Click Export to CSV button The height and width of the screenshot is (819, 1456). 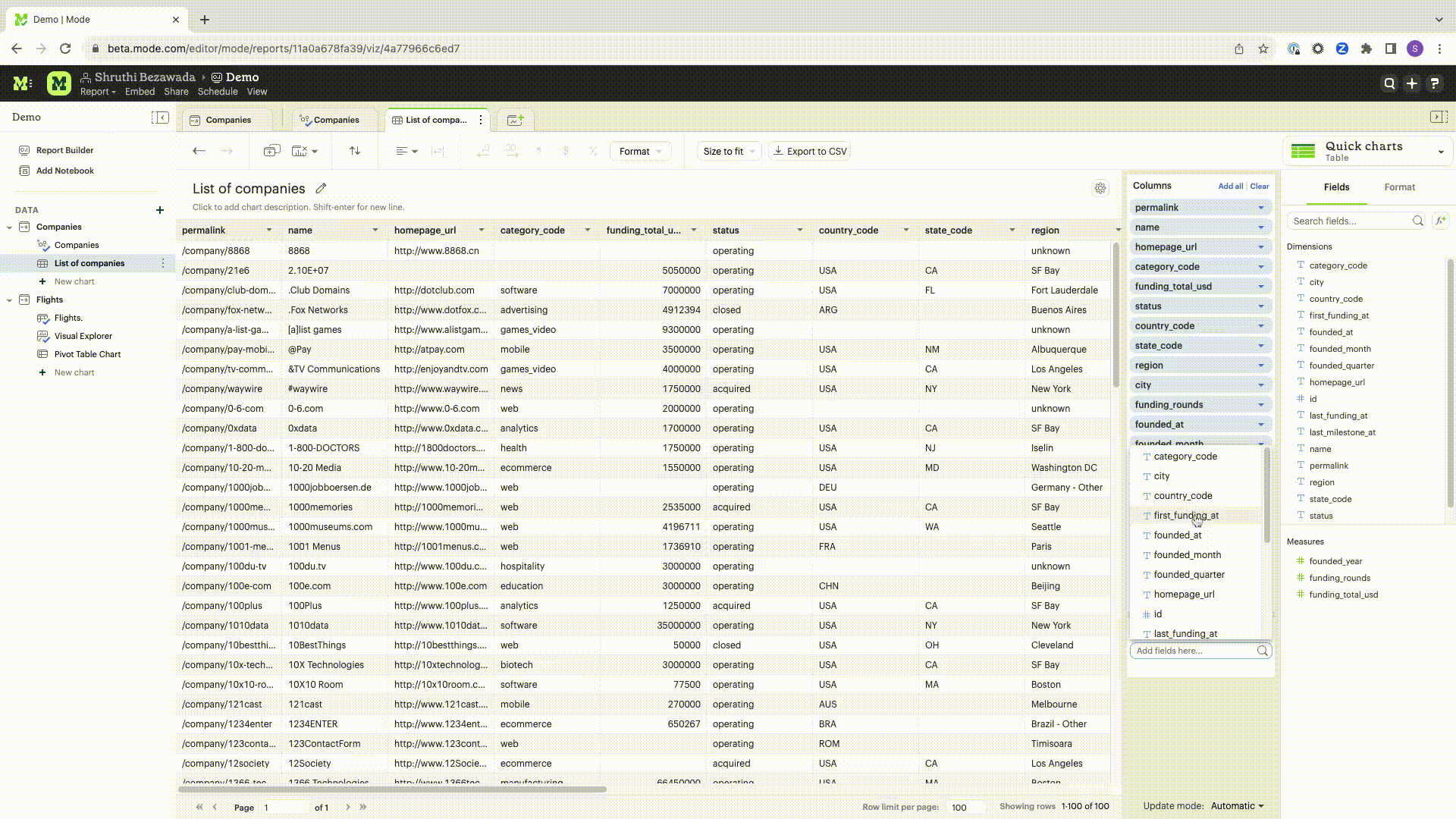click(809, 151)
